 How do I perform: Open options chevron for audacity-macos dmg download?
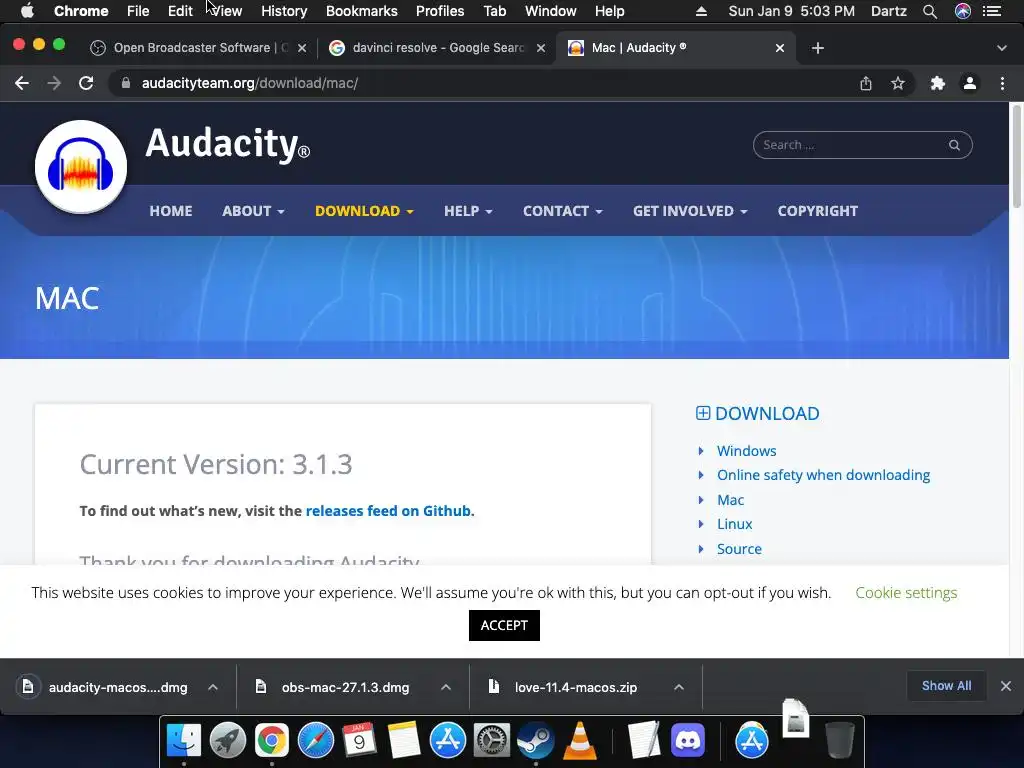tap(213, 687)
